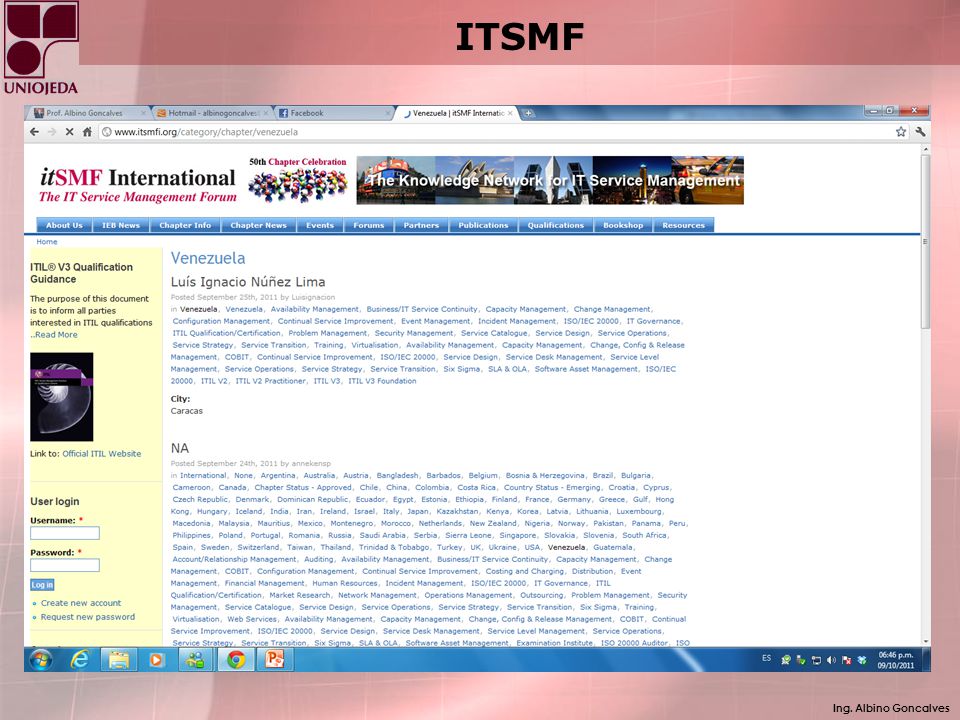Stop page loading with the X button
This screenshot has width=960, height=720.
pos(69,132)
